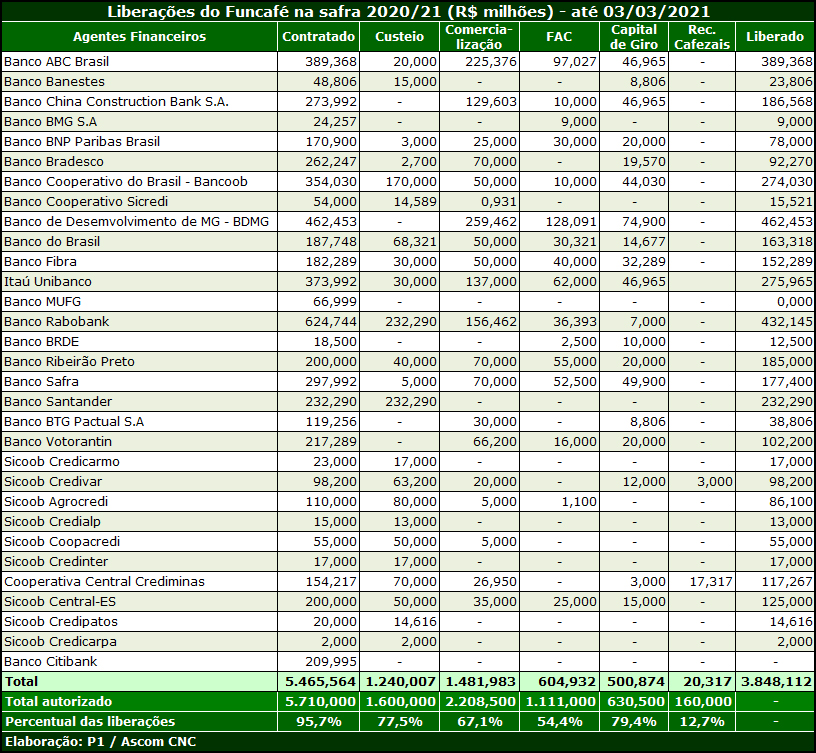Select the 'Capital de Giro' column header
816x753 pixels.
pos(634,36)
